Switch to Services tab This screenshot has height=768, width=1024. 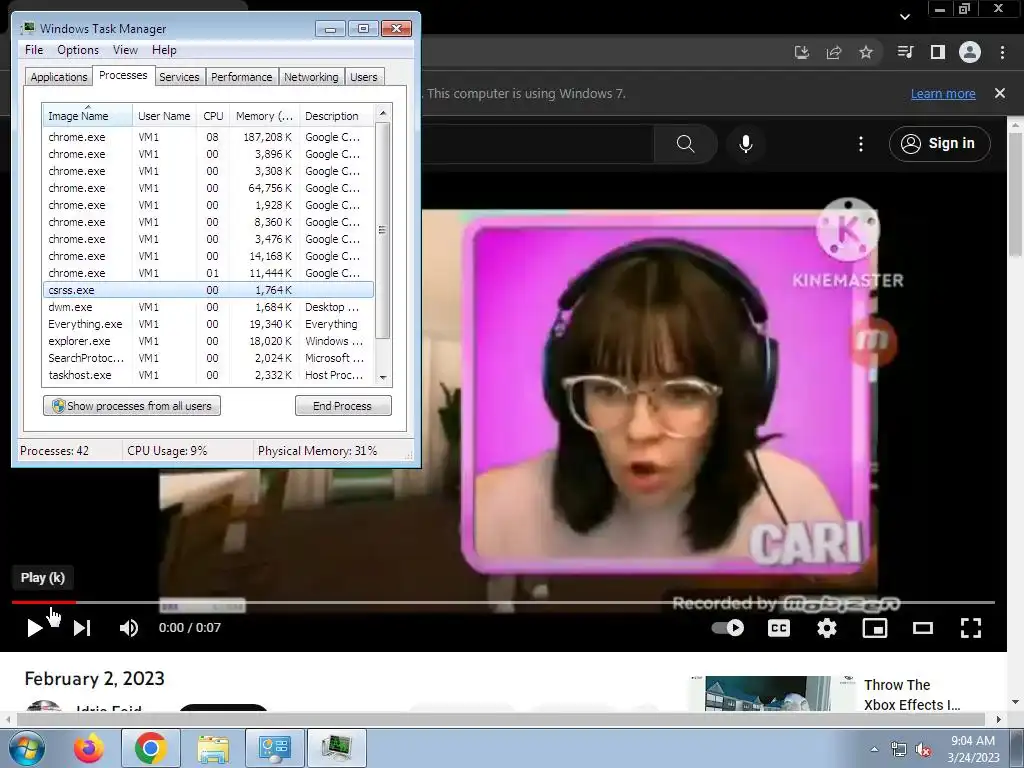179,77
